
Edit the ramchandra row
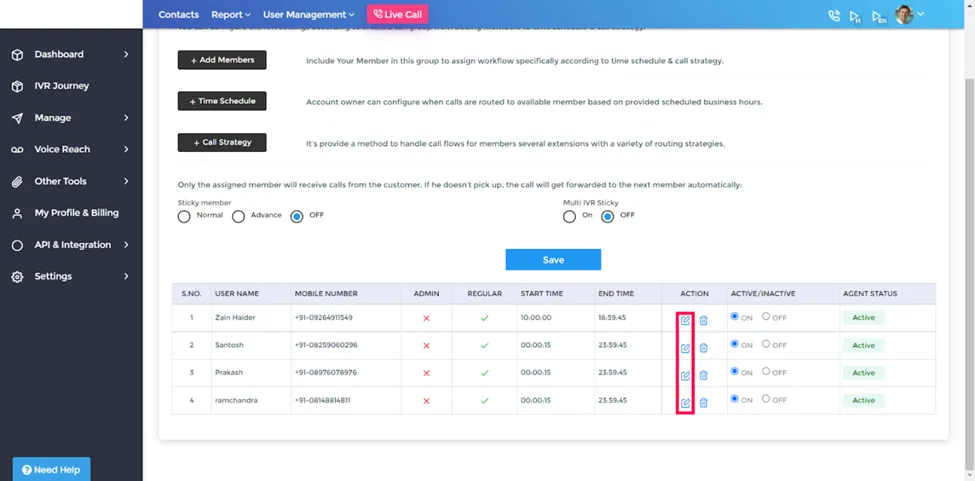click(x=685, y=403)
